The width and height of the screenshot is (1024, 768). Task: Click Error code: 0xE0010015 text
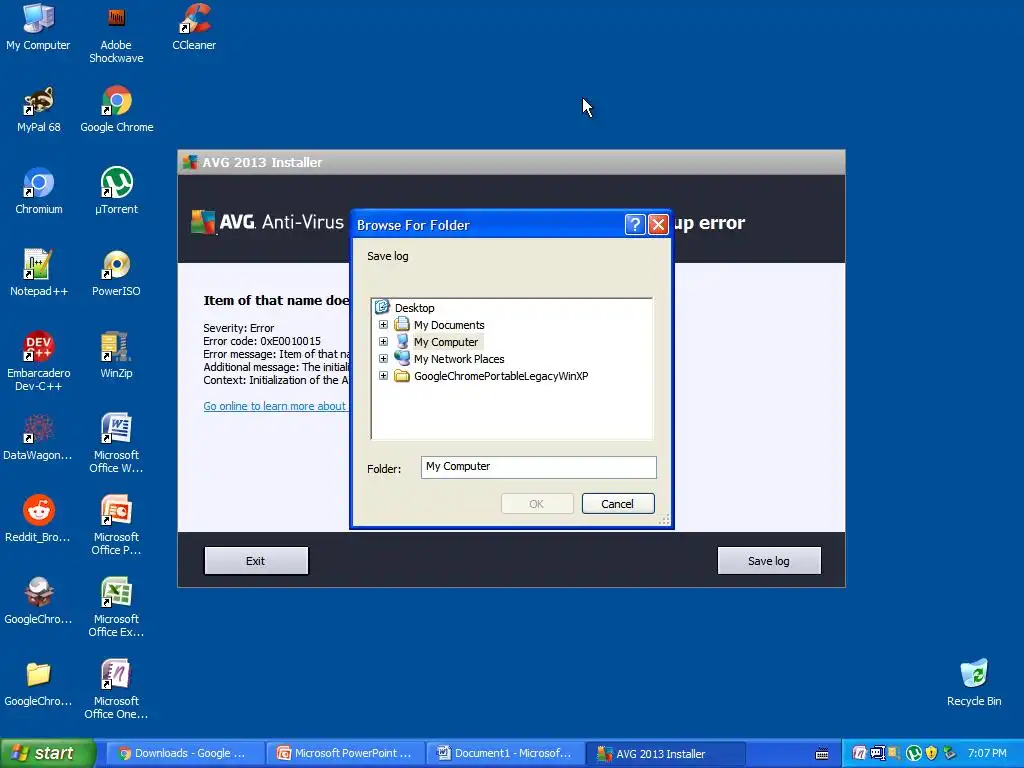pyautogui.click(x=262, y=341)
